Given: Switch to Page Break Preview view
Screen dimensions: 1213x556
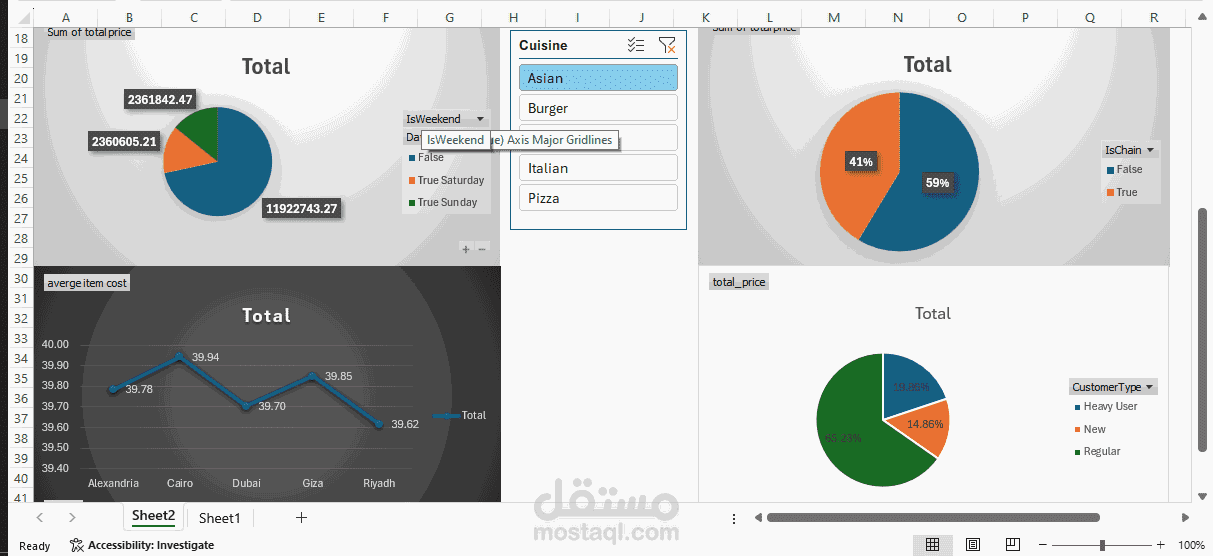Looking at the screenshot, I should pyautogui.click(x=1012, y=545).
